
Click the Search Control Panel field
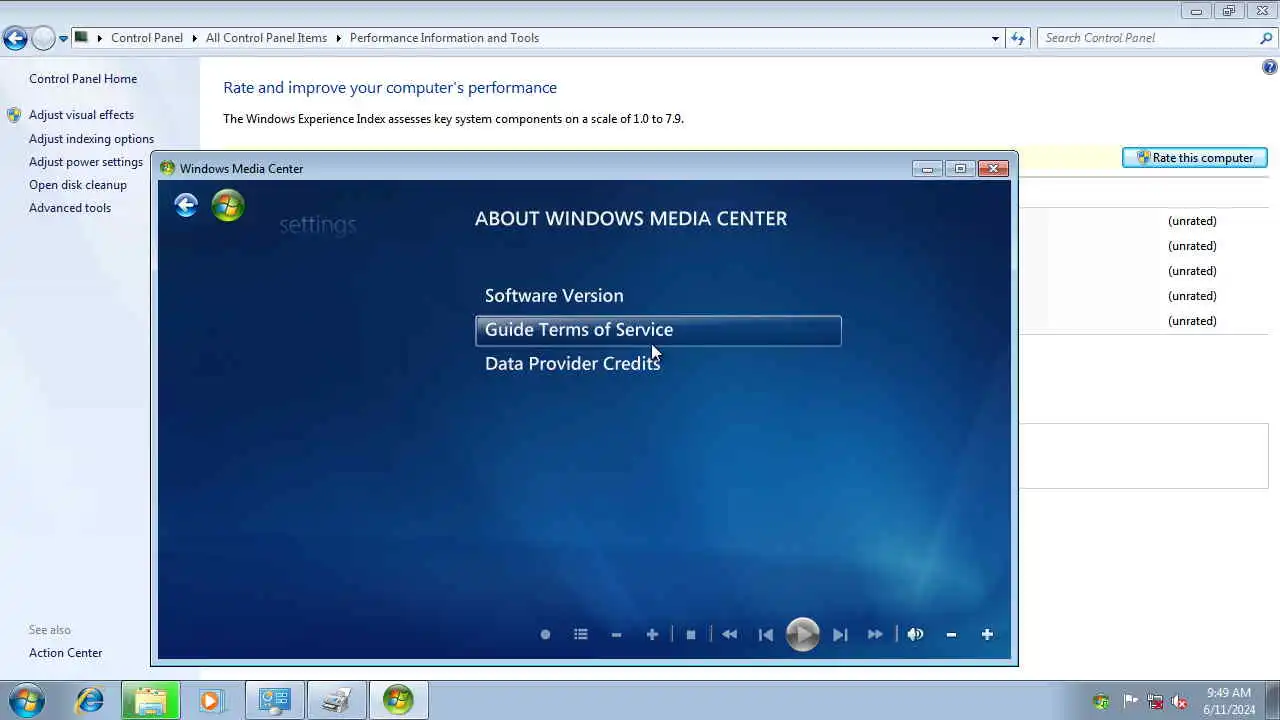click(x=1150, y=38)
